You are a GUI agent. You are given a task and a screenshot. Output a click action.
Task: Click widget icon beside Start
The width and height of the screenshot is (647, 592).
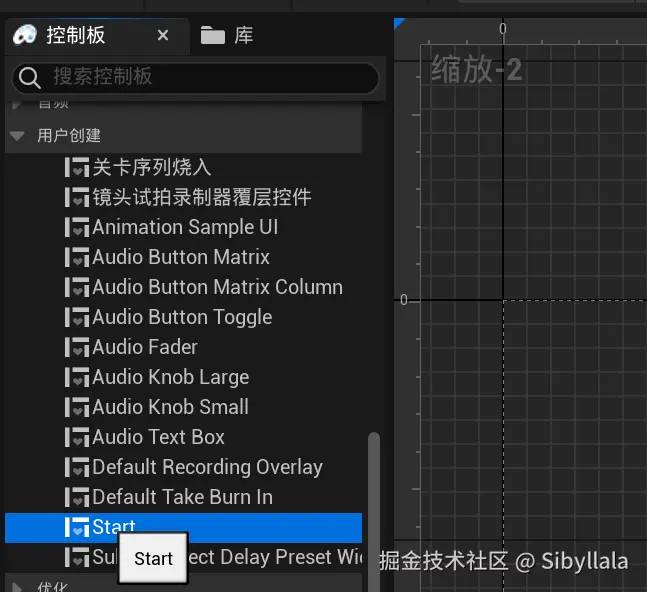pos(77,528)
